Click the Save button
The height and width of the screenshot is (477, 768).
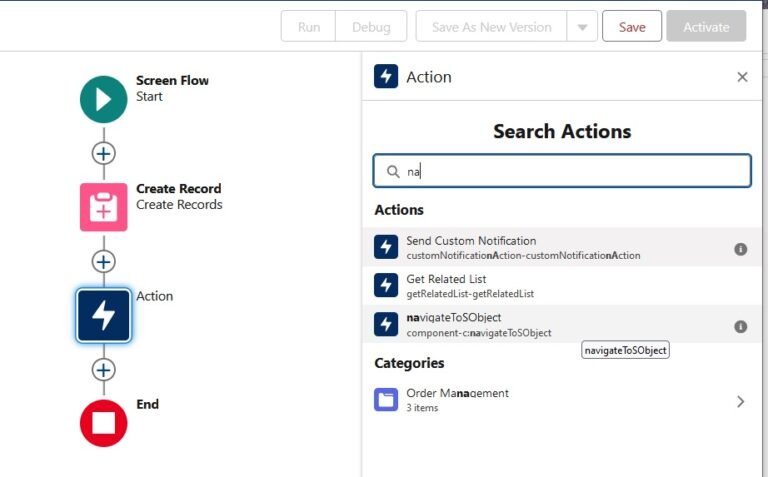632,26
